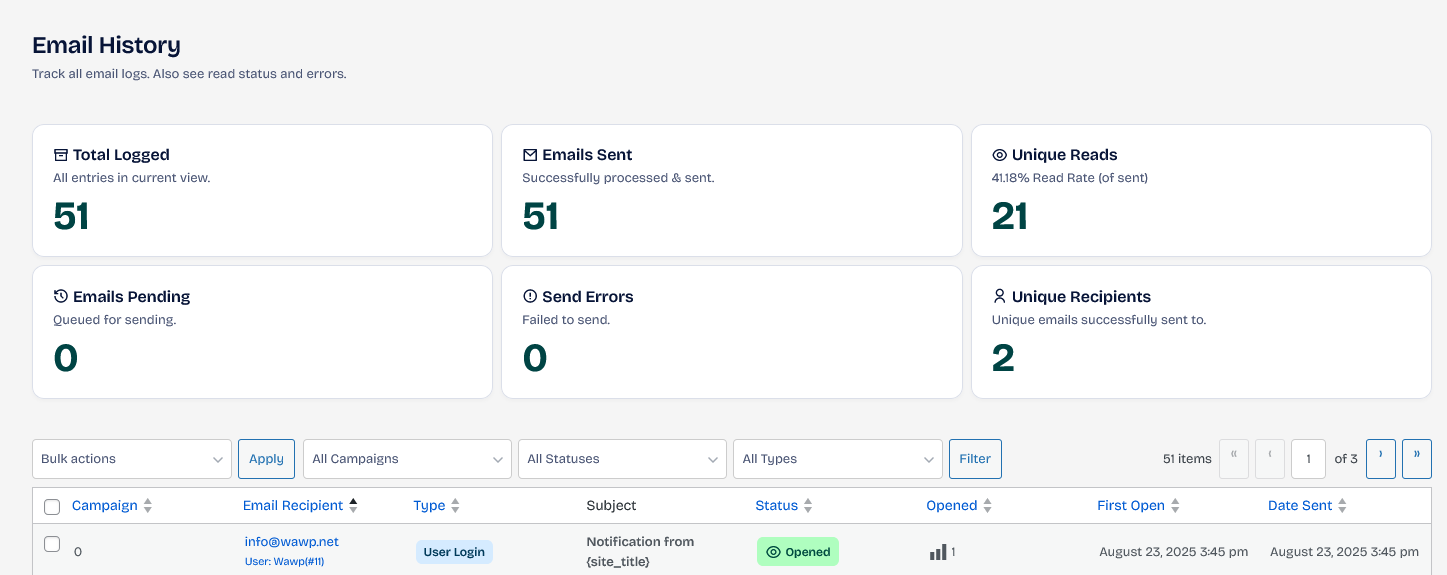This screenshot has width=1447, height=575.
Task: Click the bar chart icon in Opened column
Action: click(938, 552)
